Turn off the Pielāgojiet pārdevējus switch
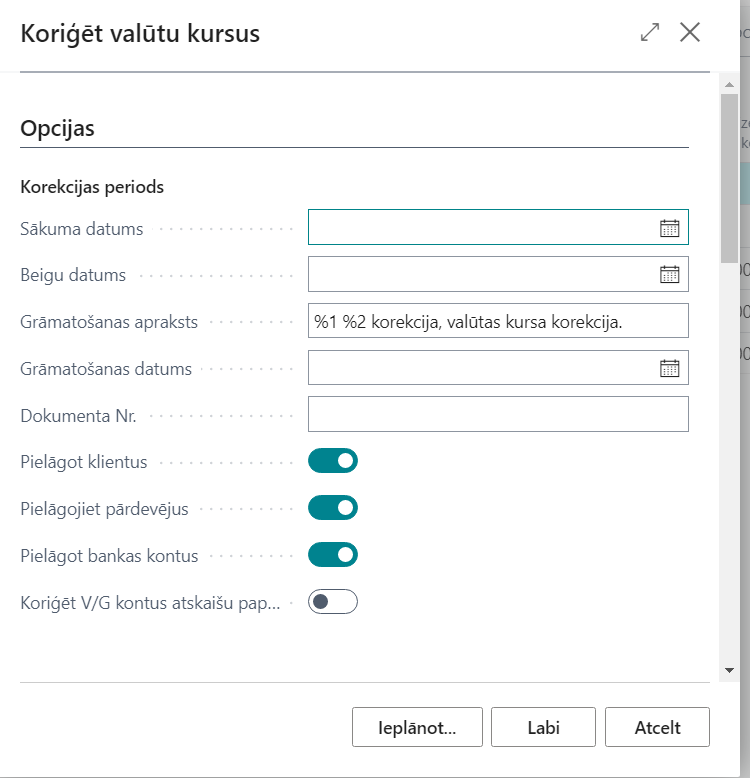This screenshot has width=750, height=778. click(x=333, y=508)
